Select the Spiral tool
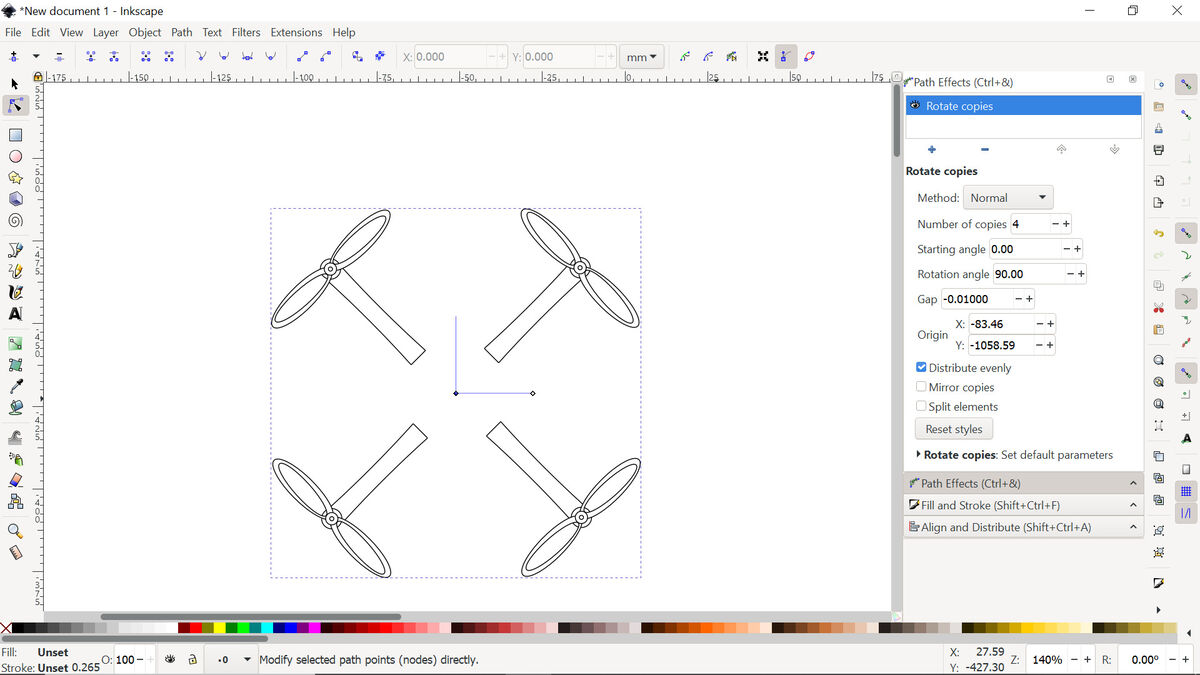The height and width of the screenshot is (675, 1200). coord(15,221)
